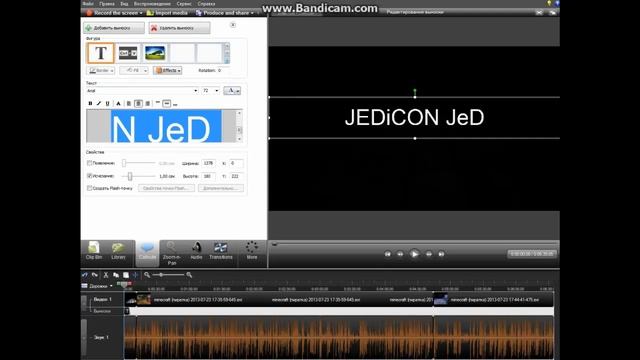Step backward one frame

point(400,254)
